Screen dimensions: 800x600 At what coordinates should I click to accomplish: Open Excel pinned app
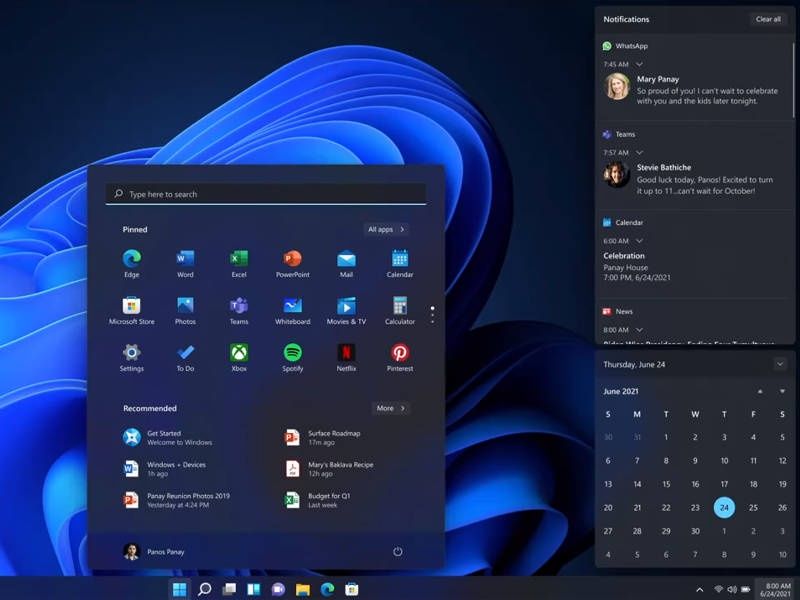click(x=239, y=263)
